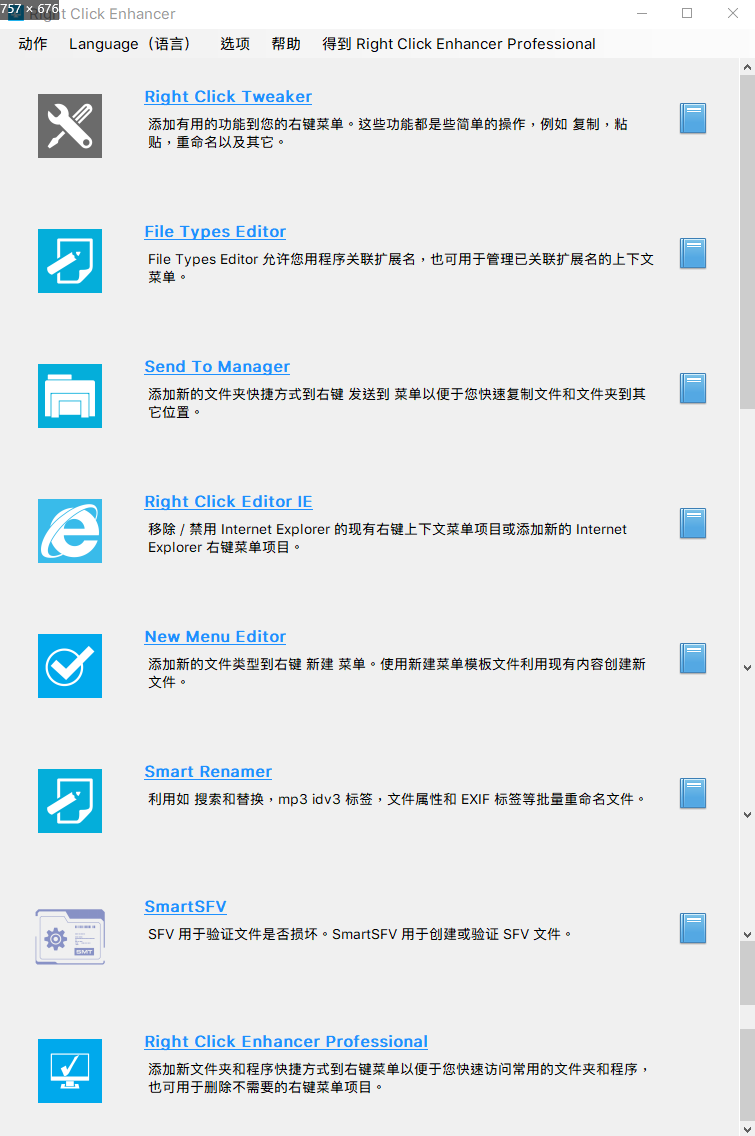The image size is (755, 1136).
Task: Click the vertical scrollbar thumb at the top
Action: [747, 242]
